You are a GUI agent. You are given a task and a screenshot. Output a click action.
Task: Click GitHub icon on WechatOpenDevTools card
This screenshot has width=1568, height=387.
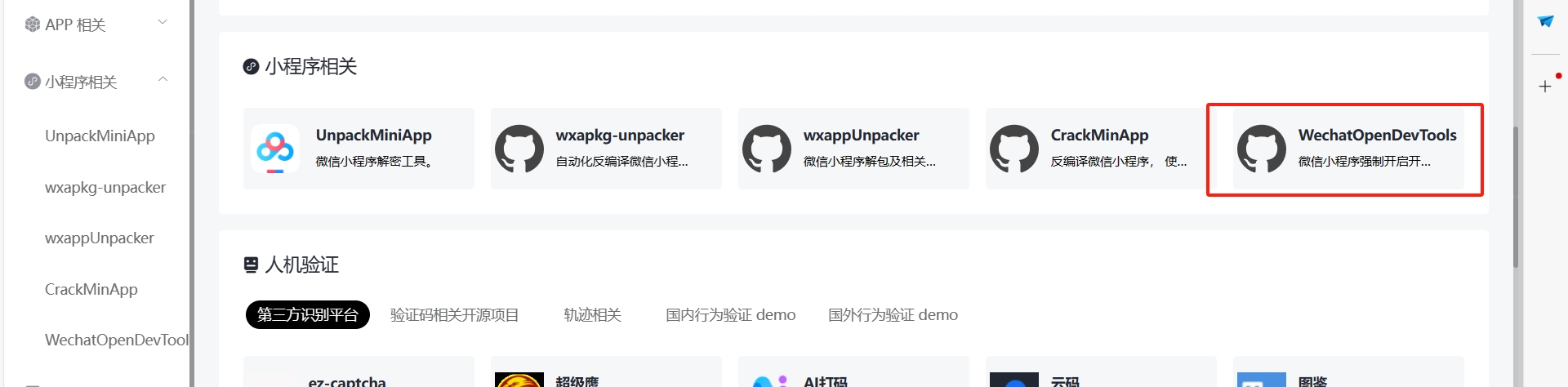[x=1262, y=149]
